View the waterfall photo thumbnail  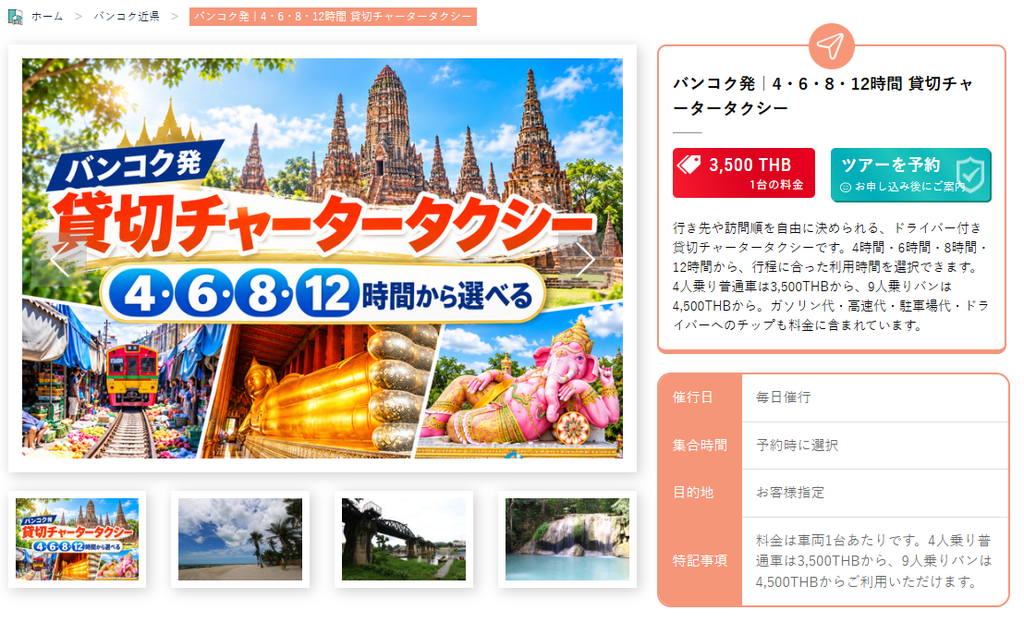coord(567,539)
